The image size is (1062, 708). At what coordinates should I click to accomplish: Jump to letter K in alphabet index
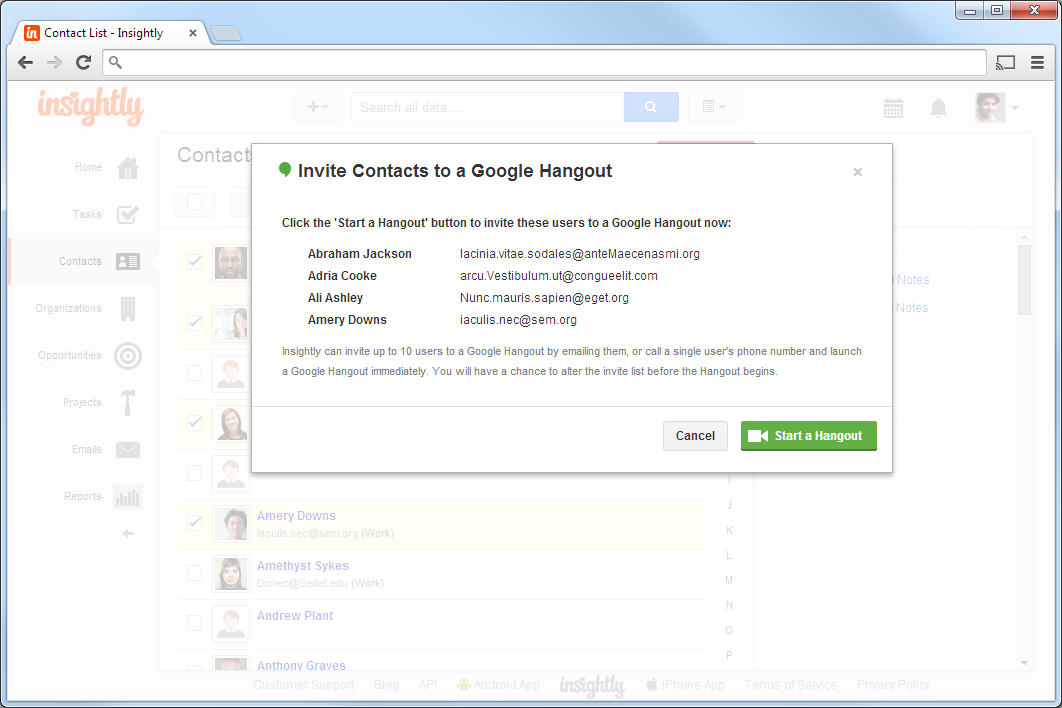pyautogui.click(x=729, y=530)
